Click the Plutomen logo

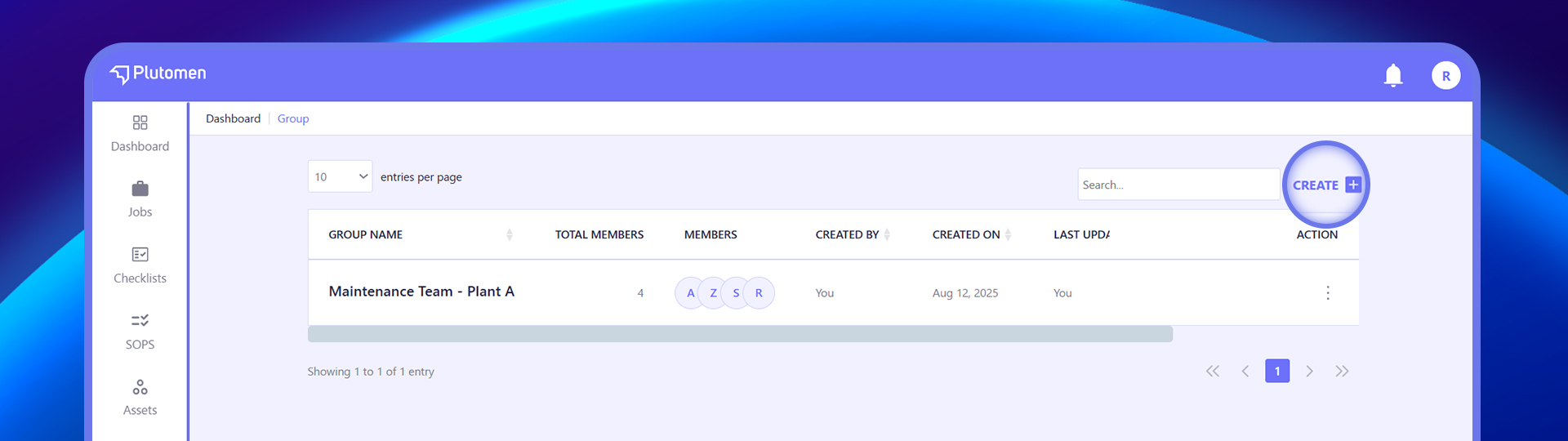(x=158, y=73)
